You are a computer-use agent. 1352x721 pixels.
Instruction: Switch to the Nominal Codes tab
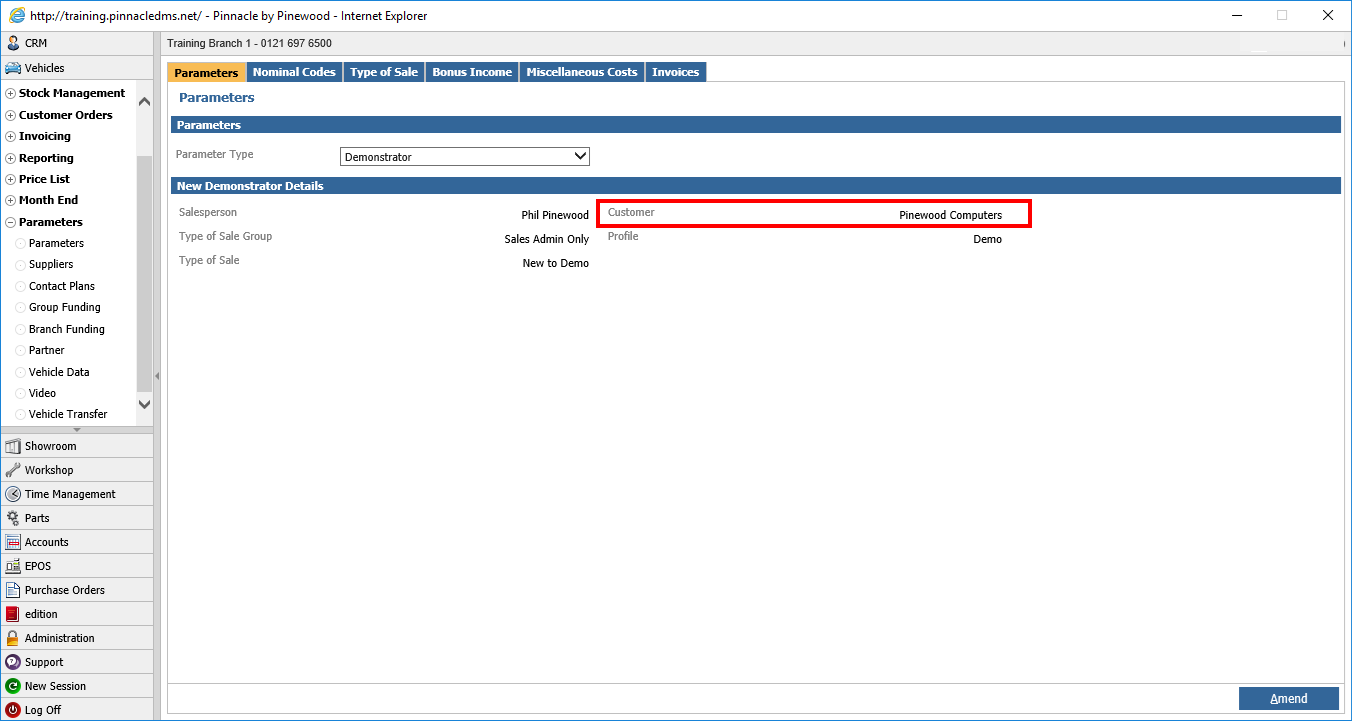294,71
